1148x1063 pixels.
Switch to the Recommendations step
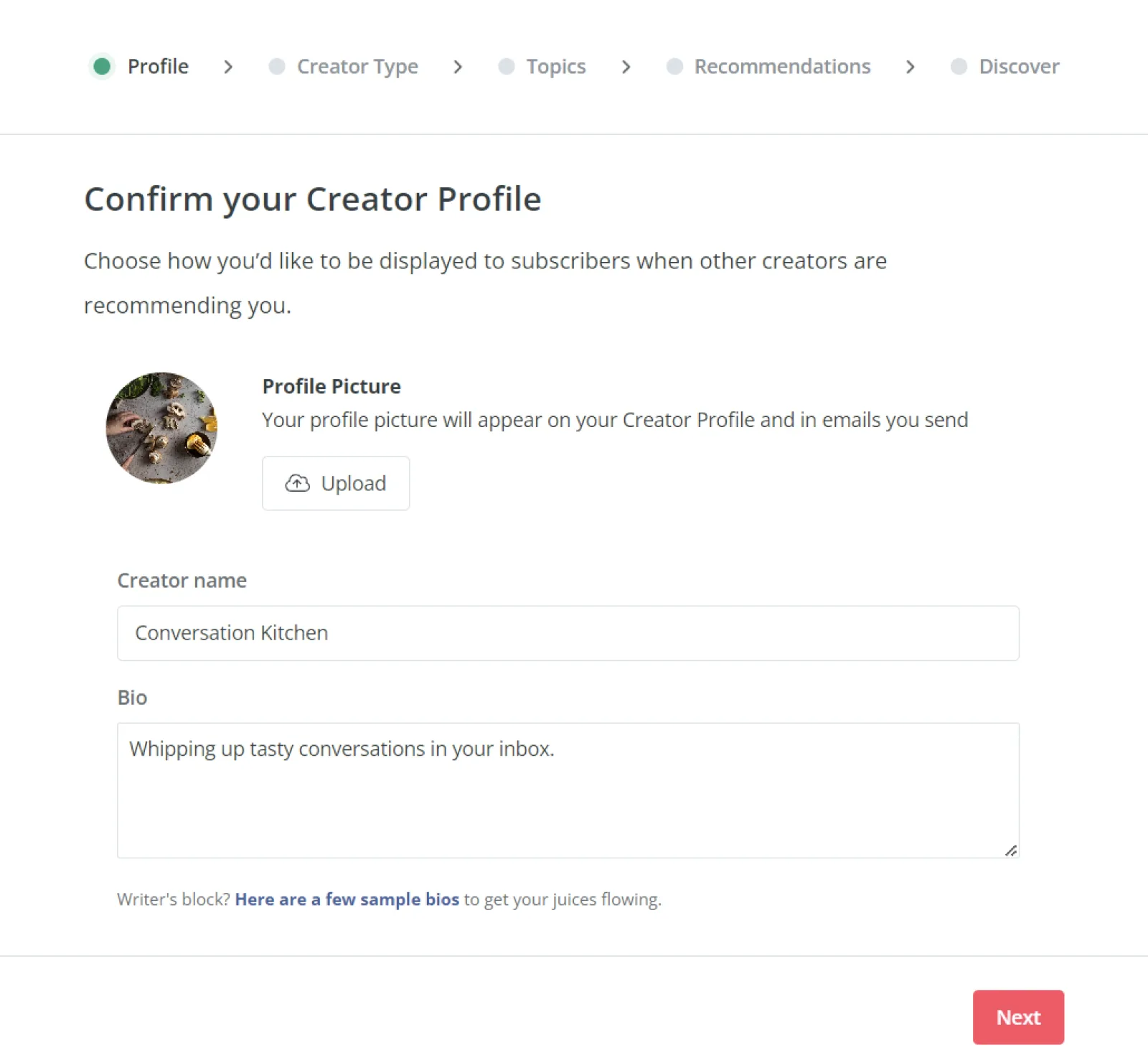tap(782, 67)
